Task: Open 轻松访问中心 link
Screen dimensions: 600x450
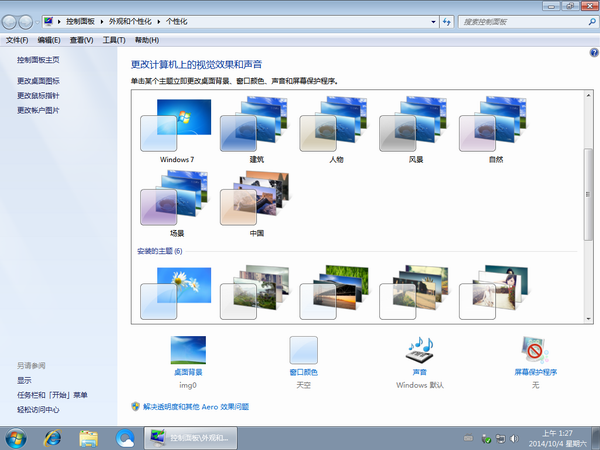Action: (38, 409)
